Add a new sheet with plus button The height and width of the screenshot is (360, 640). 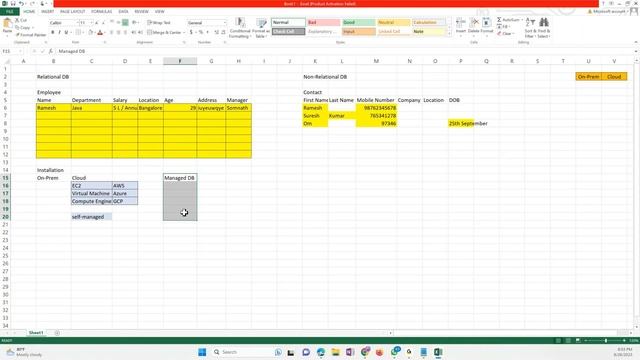pyautogui.click(x=57, y=333)
